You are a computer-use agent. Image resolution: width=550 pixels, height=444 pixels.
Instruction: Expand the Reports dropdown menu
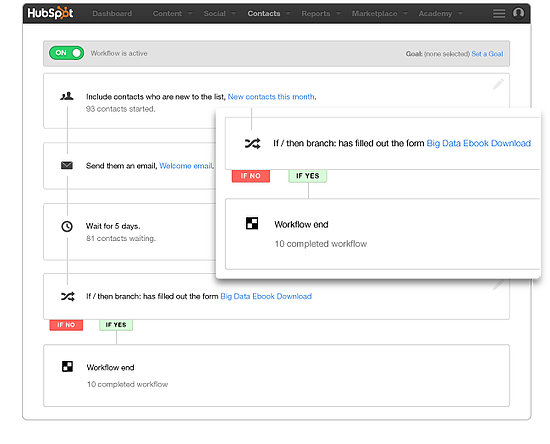click(x=321, y=14)
